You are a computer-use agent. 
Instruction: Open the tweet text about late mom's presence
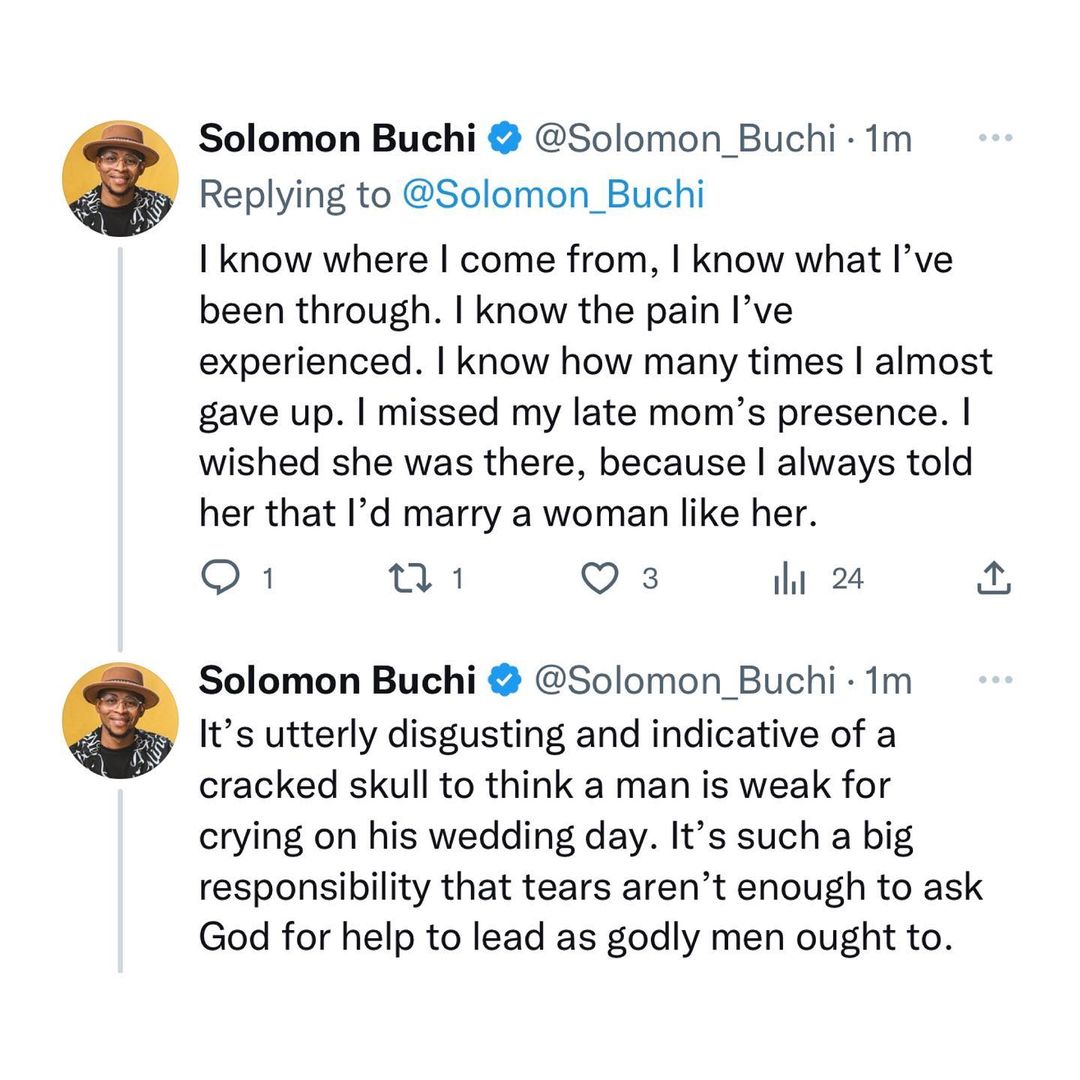[x=590, y=386]
